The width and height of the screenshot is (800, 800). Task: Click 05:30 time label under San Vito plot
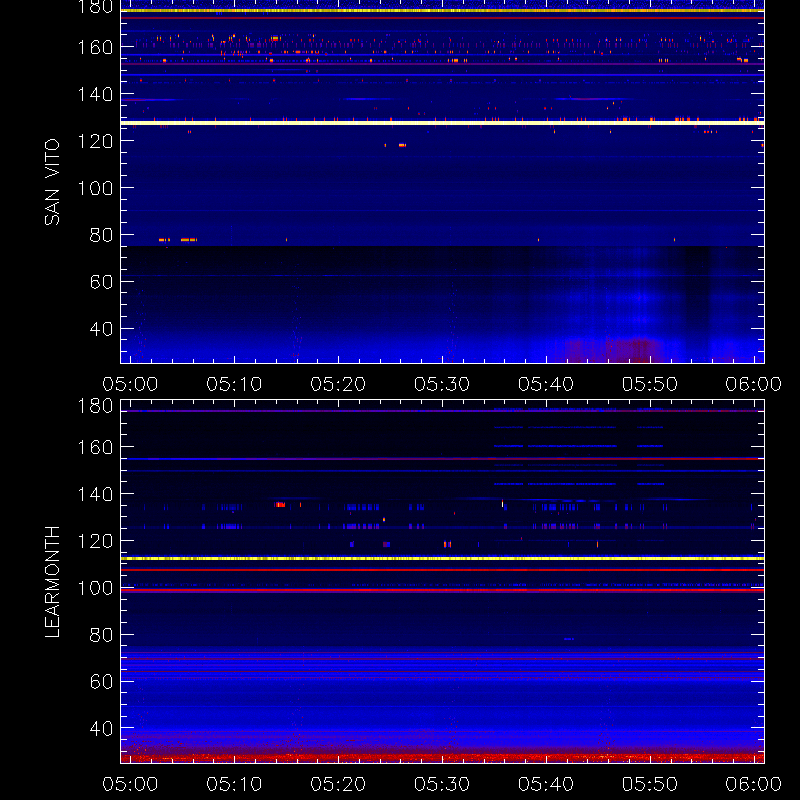click(x=442, y=384)
